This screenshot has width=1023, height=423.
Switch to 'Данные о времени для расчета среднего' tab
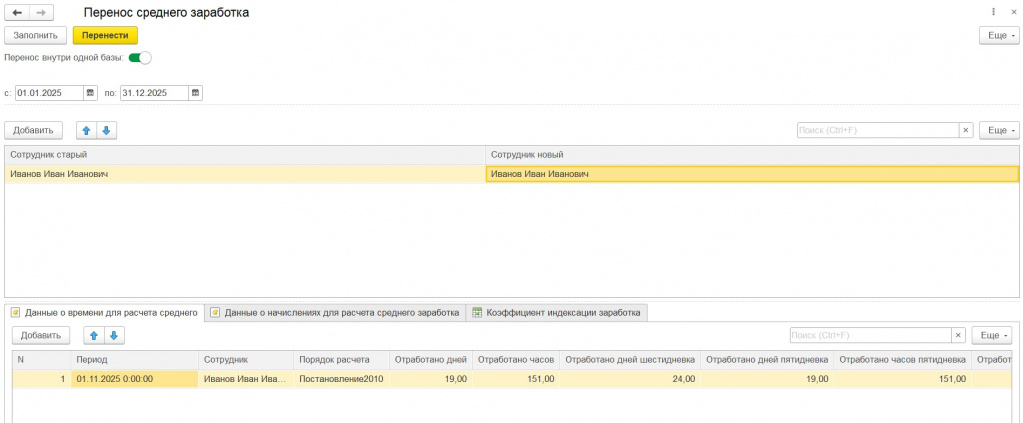(104, 313)
